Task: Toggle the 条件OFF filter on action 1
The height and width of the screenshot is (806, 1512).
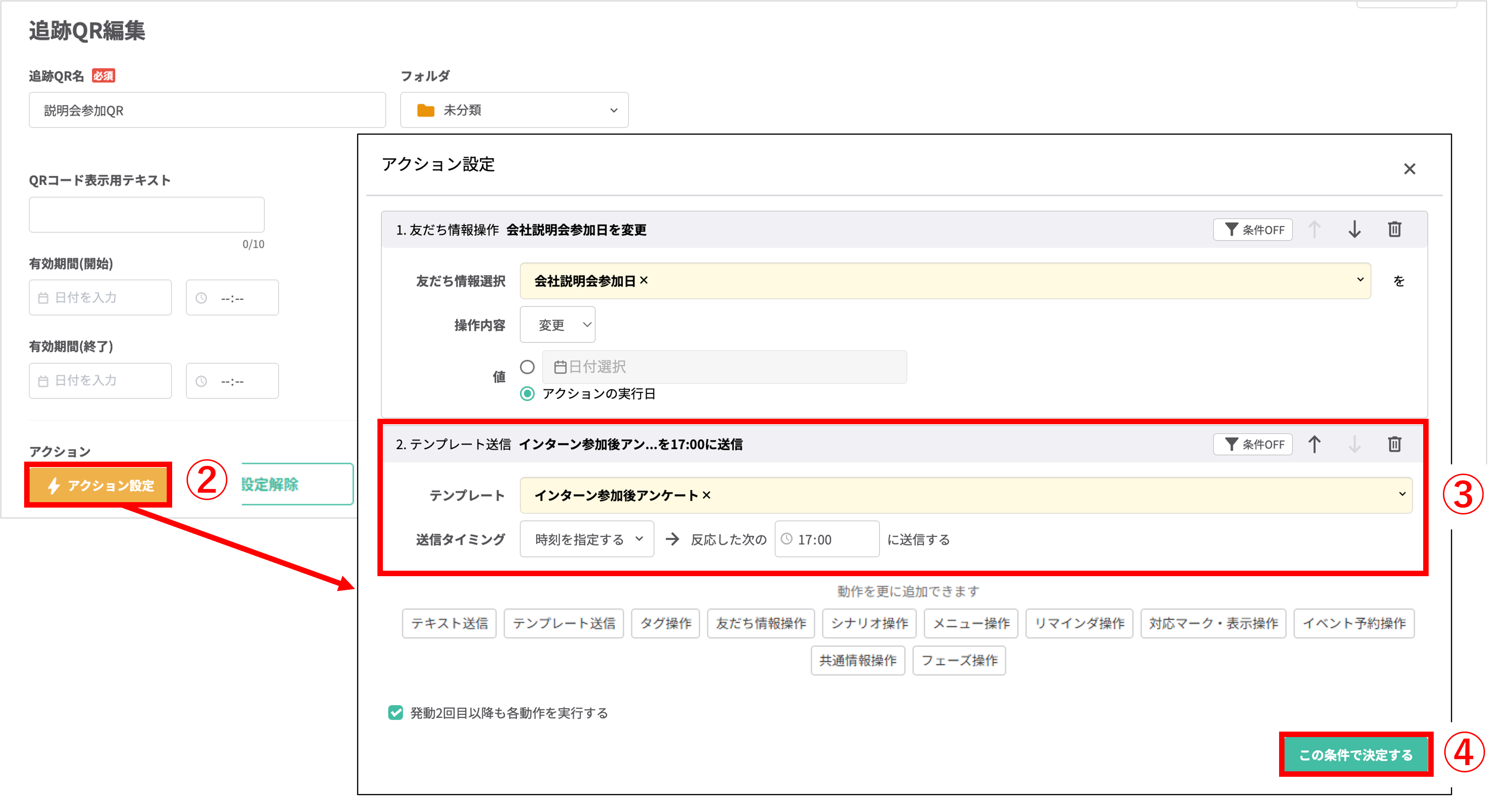Action: (x=1253, y=229)
